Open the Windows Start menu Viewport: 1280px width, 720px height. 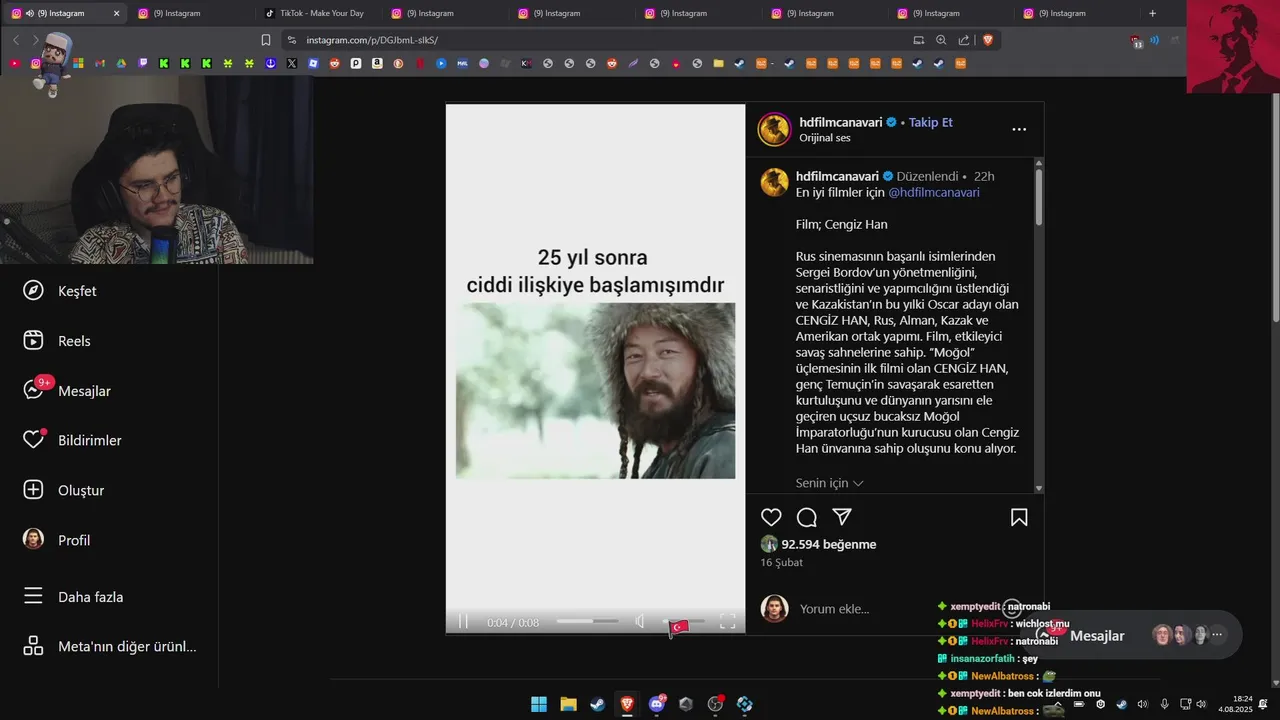tap(539, 704)
